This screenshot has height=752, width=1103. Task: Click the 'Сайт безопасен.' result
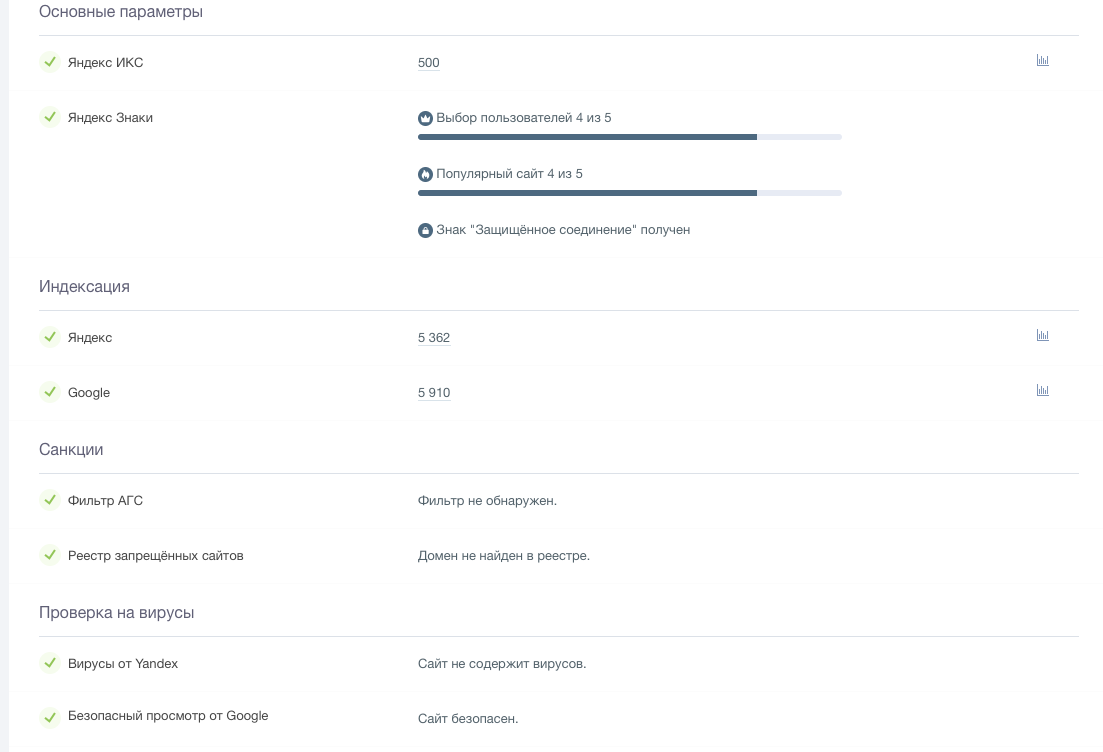point(468,719)
